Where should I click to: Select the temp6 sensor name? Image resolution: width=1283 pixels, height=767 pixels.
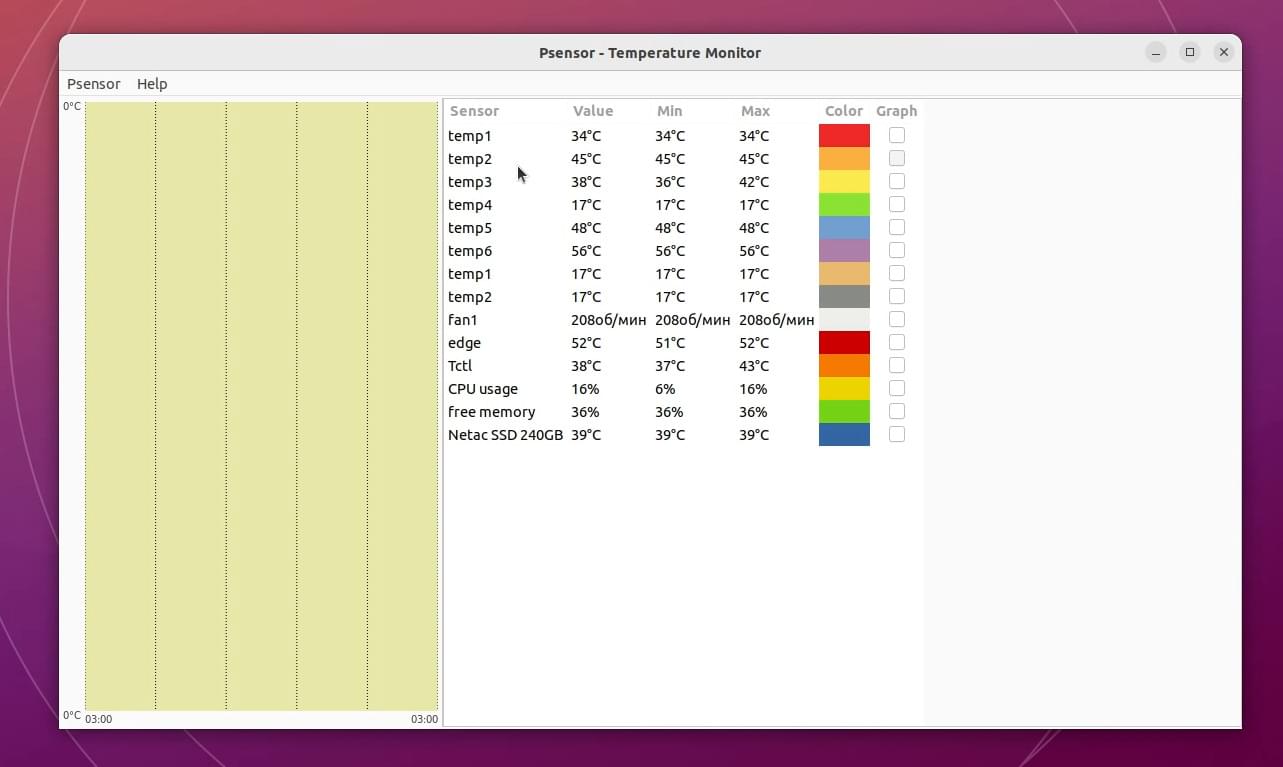coord(470,251)
